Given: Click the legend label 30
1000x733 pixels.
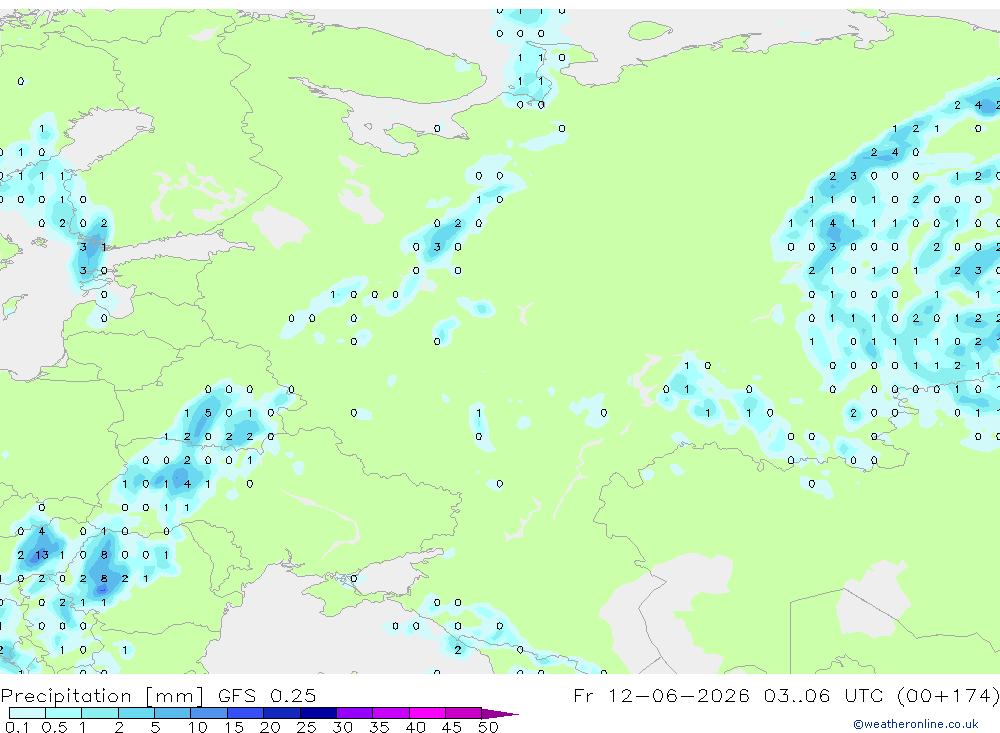Looking at the screenshot, I should point(342,727).
